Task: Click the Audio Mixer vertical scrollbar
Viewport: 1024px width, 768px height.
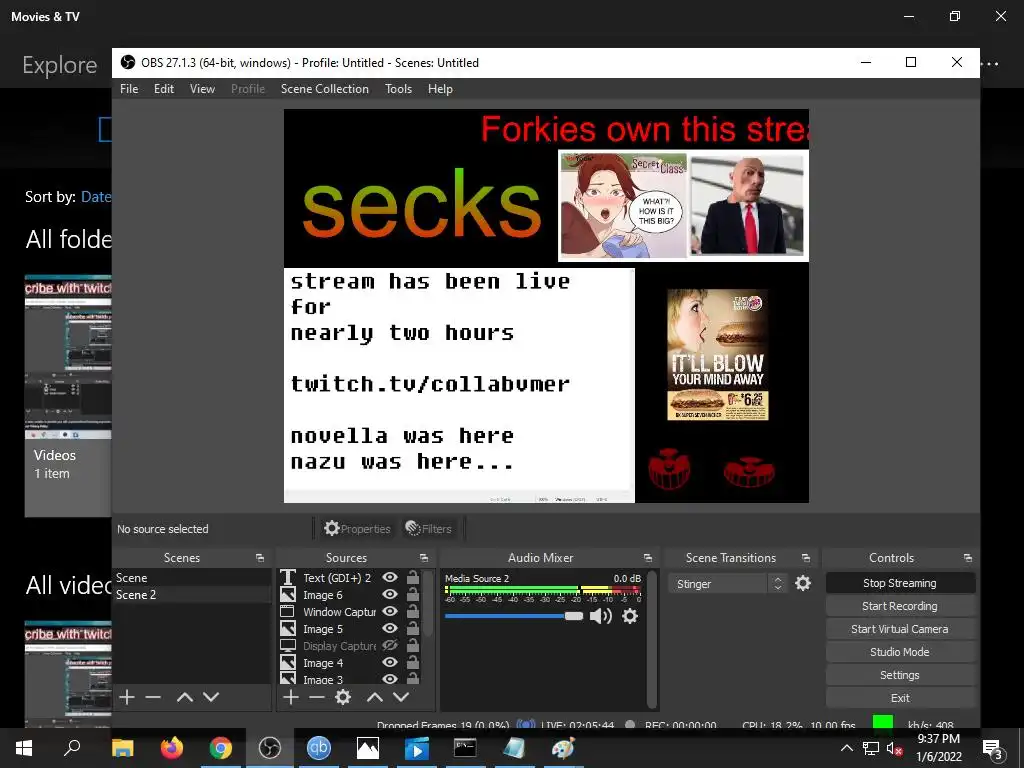Action: tap(652, 638)
